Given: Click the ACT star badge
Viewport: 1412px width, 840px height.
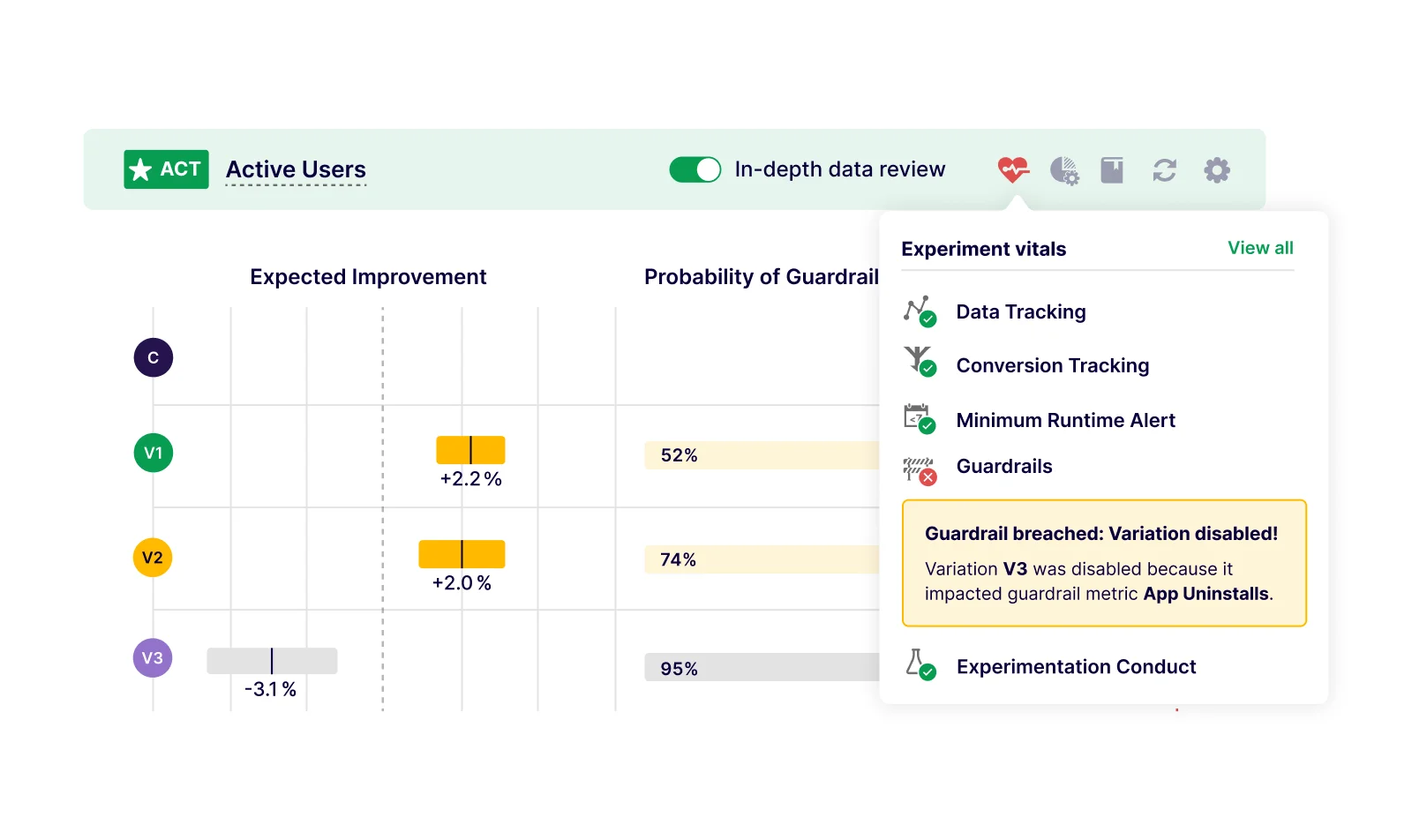Looking at the screenshot, I should [x=165, y=169].
